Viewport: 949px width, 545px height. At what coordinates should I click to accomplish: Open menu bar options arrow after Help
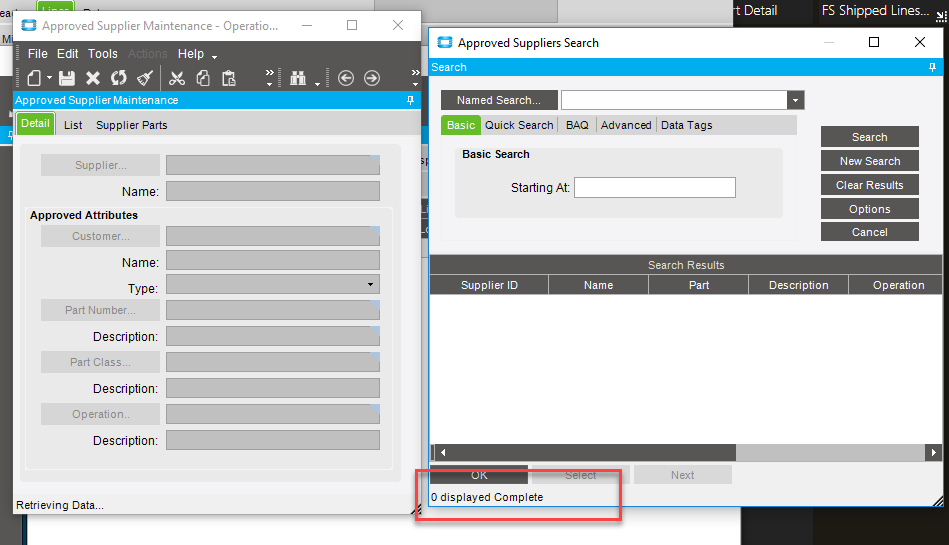(214, 57)
